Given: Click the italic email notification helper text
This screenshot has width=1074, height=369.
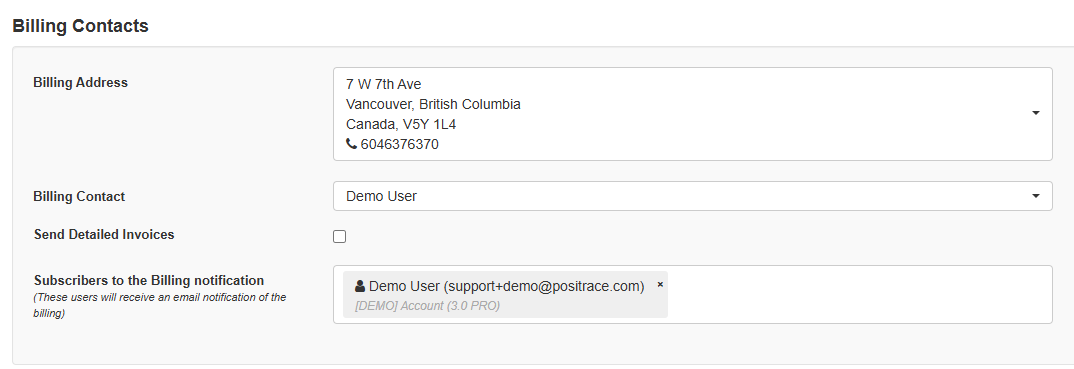Looking at the screenshot, I should 160,305.
